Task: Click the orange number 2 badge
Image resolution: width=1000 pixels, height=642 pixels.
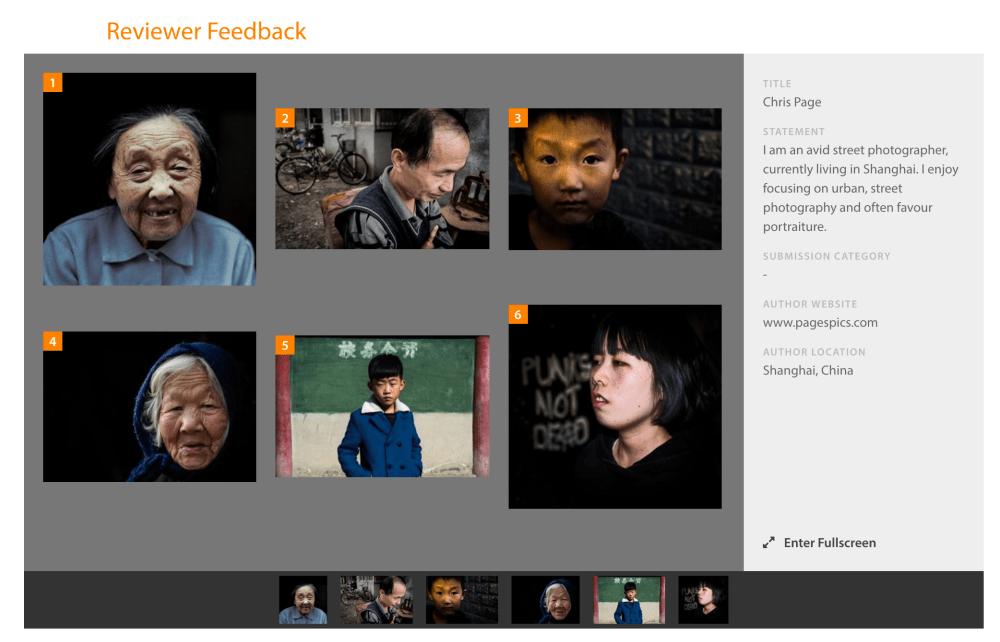Action: [x=285, y=118]
